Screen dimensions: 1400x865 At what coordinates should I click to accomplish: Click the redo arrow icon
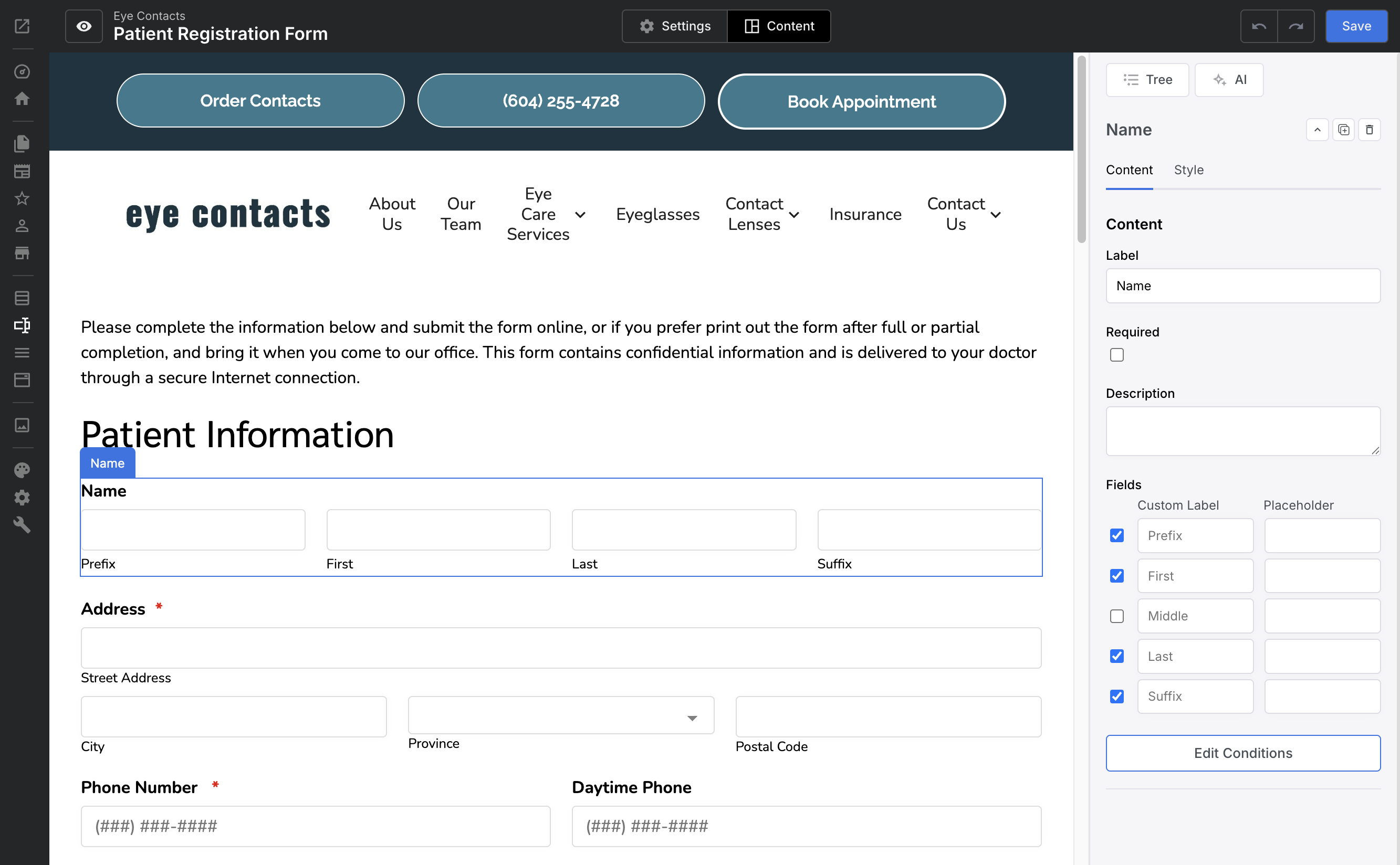(1296, 26)
